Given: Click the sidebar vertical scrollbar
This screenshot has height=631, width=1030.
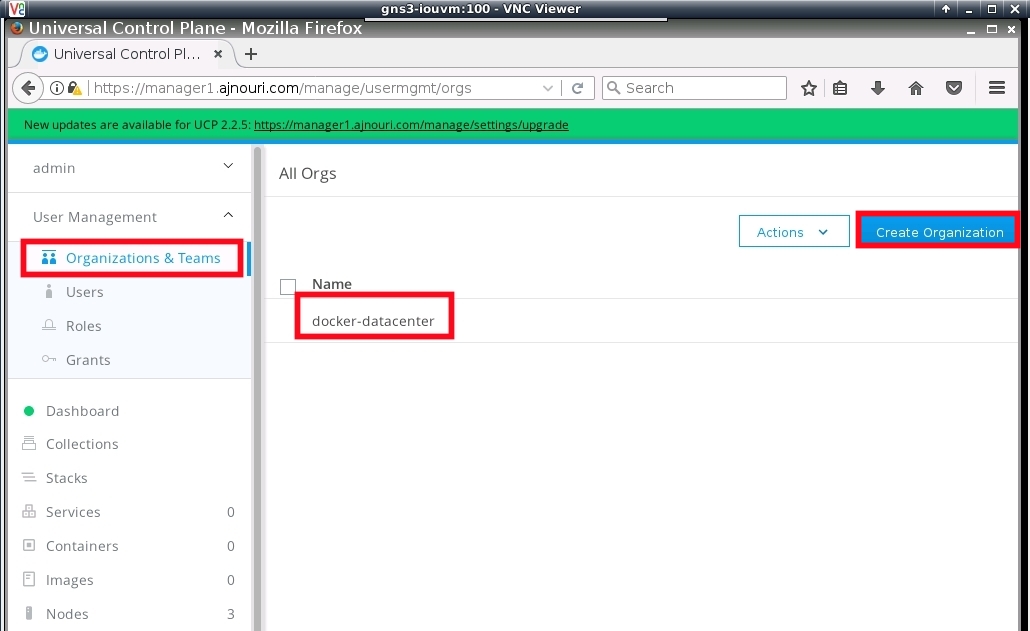Looking at the screenshot, I should click(x=258, y=387).
